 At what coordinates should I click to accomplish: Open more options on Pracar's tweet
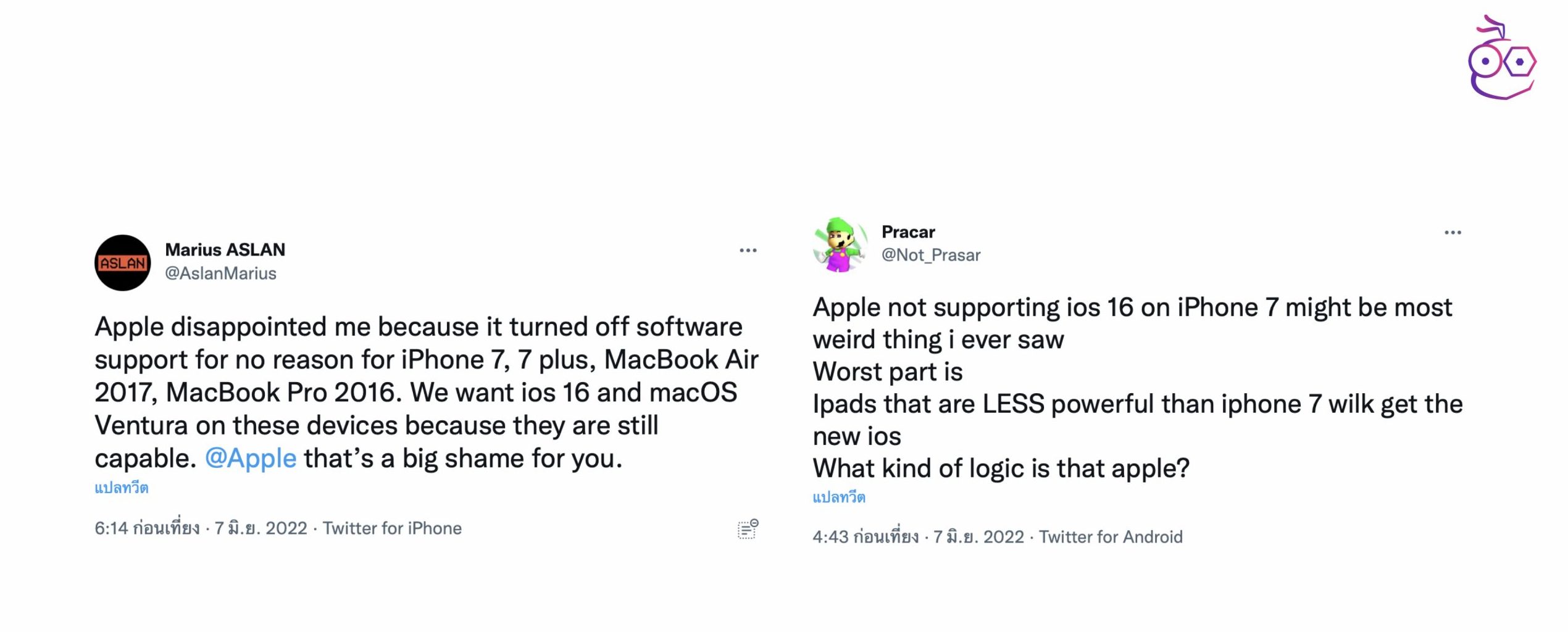[1453, 233]
